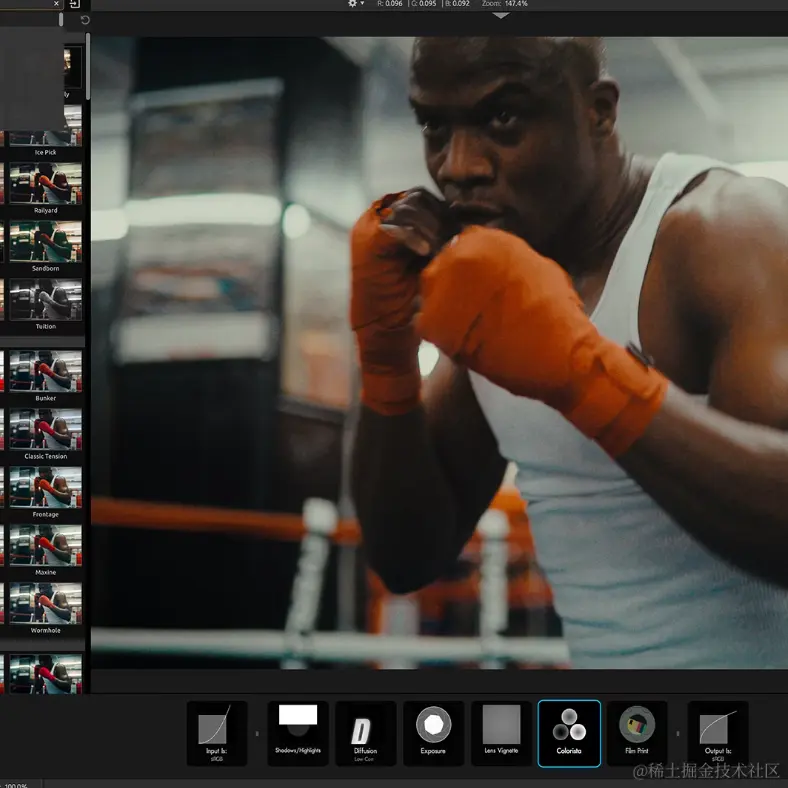
Task: Select the Diffusion tool in chain
Action: [365, 733]
